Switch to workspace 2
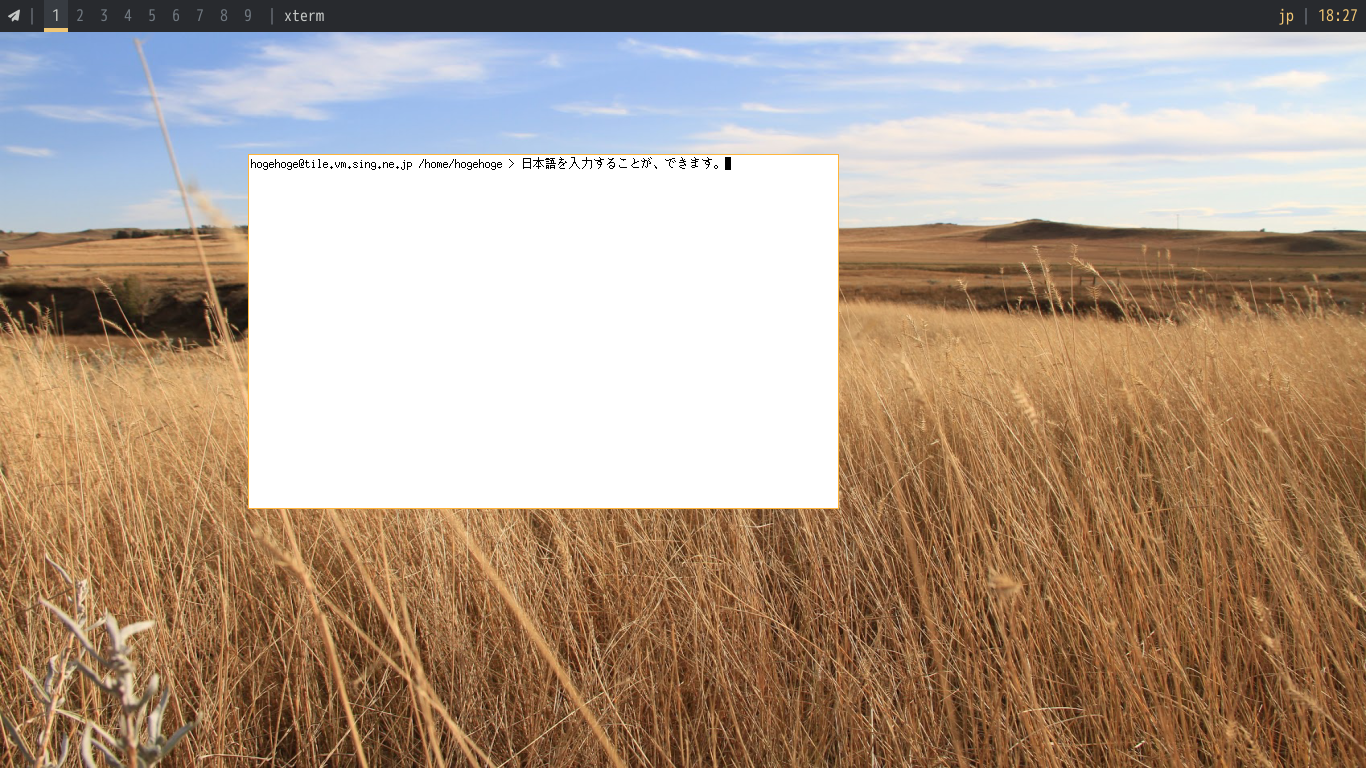Image resolution: width=1366 pixels, height=768 pixels. tap(80, 16)
